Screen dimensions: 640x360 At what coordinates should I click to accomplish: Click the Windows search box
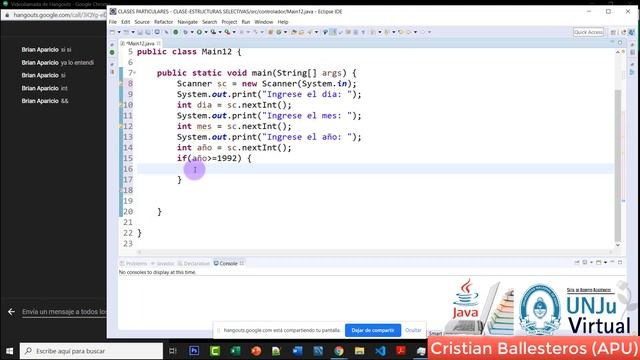coord(91,351)
